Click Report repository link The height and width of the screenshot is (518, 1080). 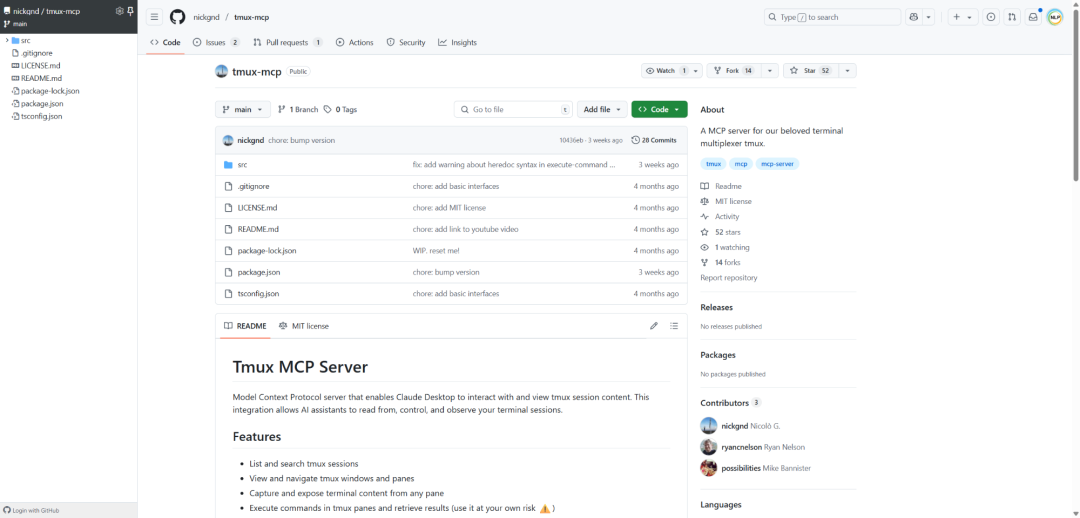coord(729,278)
